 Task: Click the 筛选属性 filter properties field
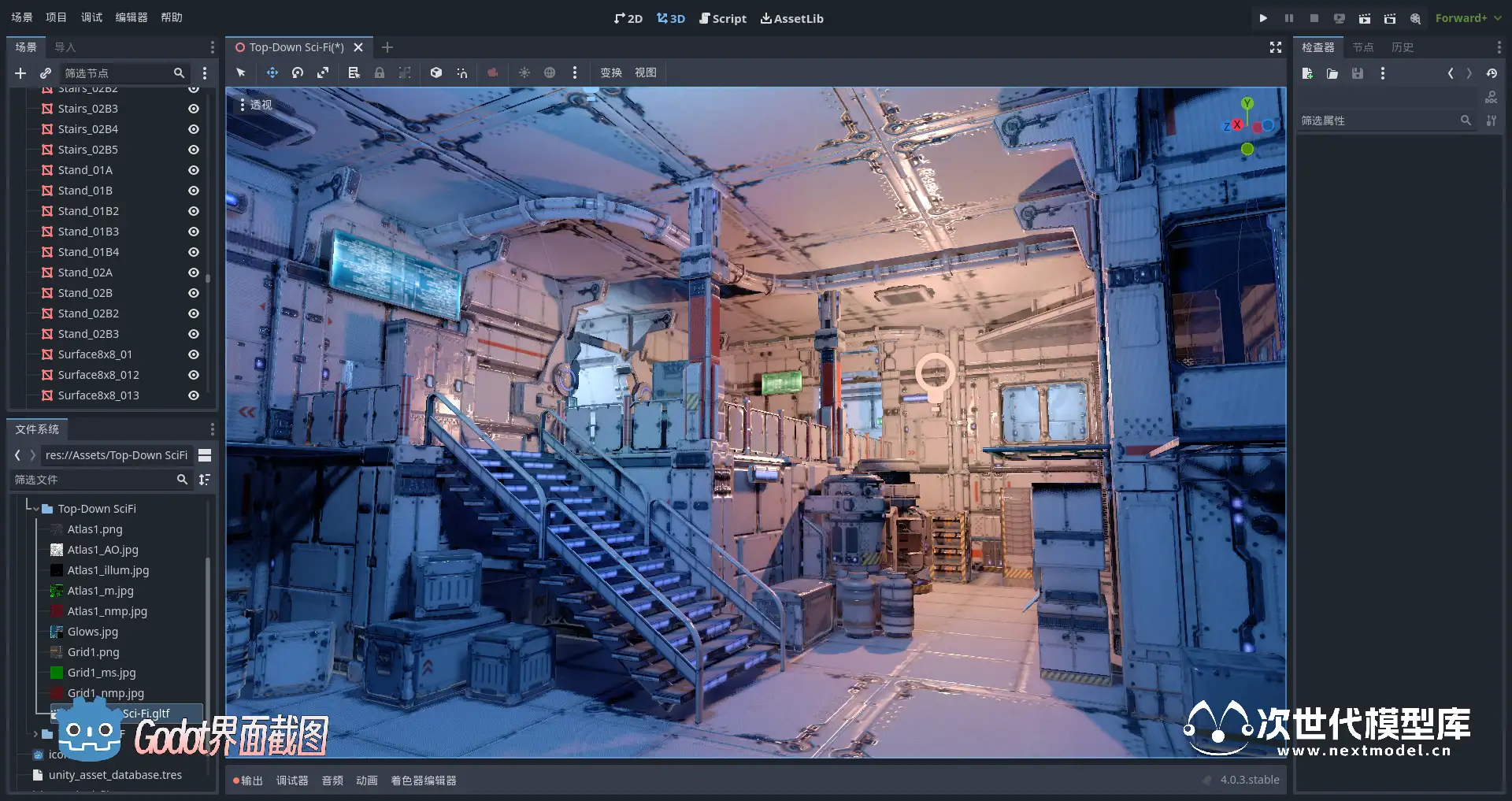(1378, 121)
